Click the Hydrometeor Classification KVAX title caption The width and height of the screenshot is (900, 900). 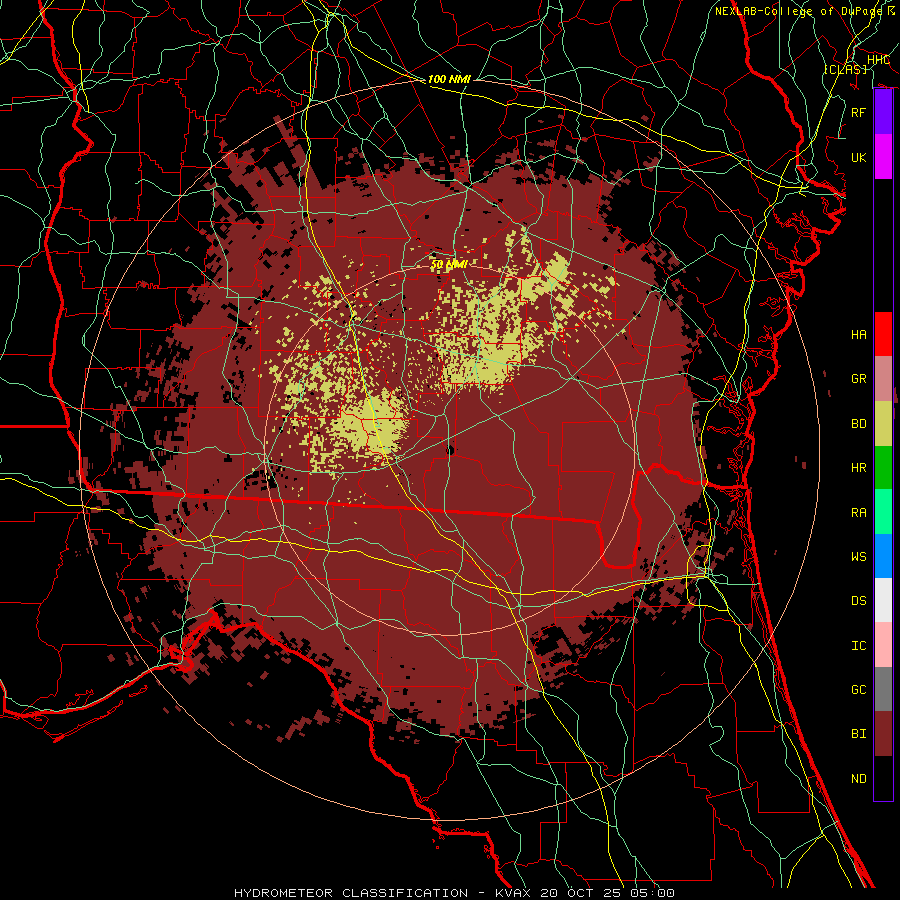[454, 893]
